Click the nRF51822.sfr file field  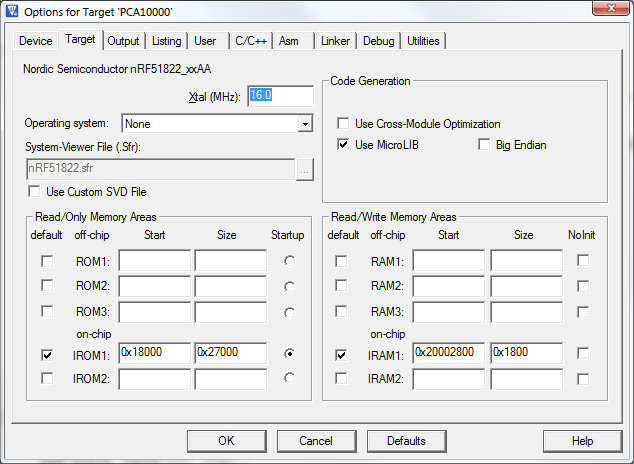(161, 169)
